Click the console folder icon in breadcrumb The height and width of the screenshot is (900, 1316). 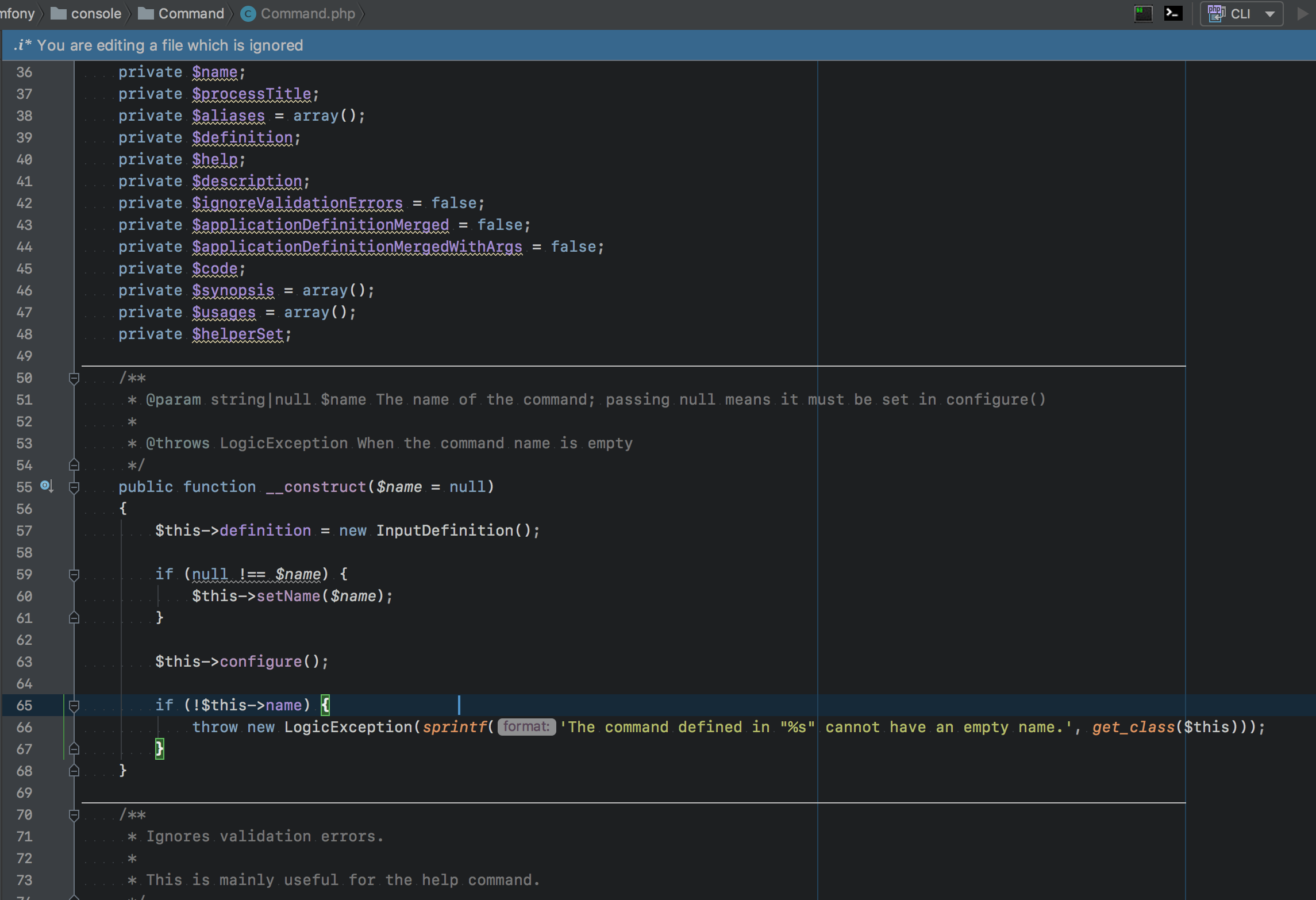58,14
